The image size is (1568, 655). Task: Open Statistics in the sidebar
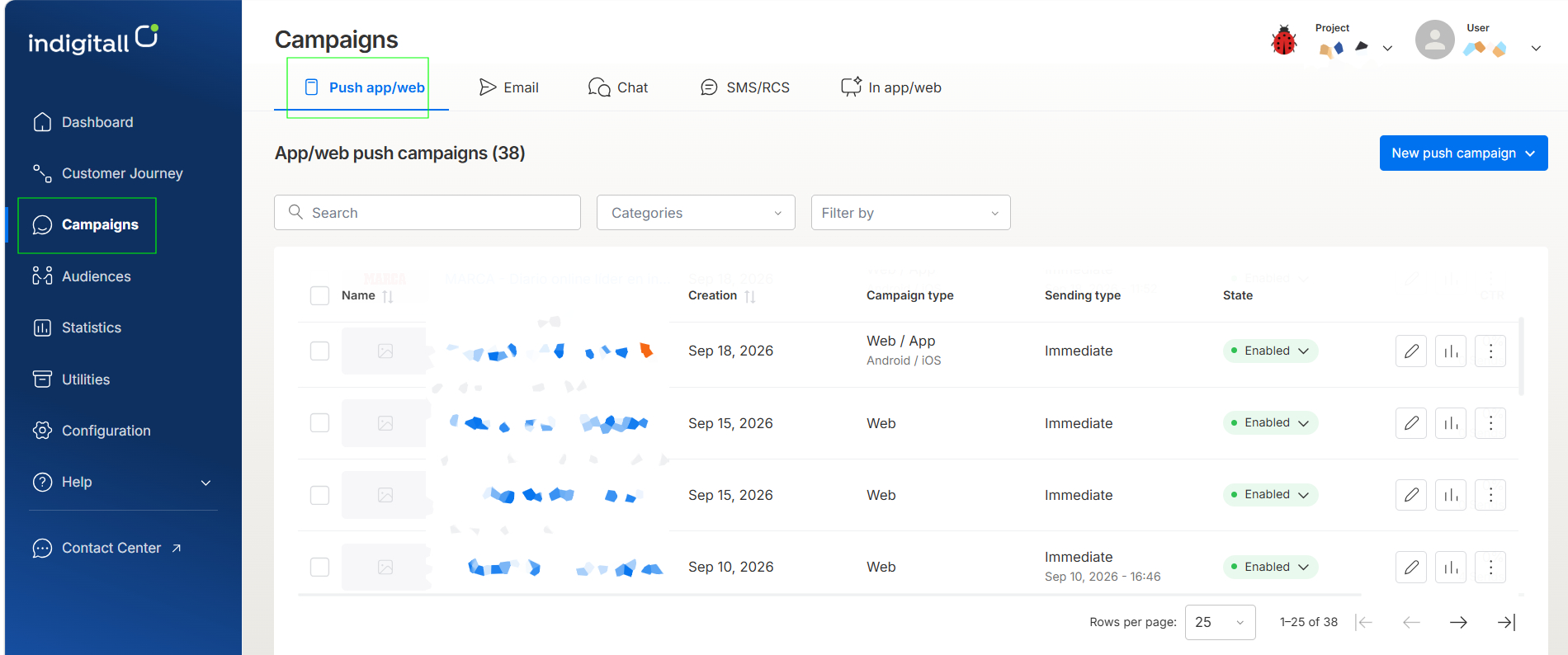pos(77,327)
